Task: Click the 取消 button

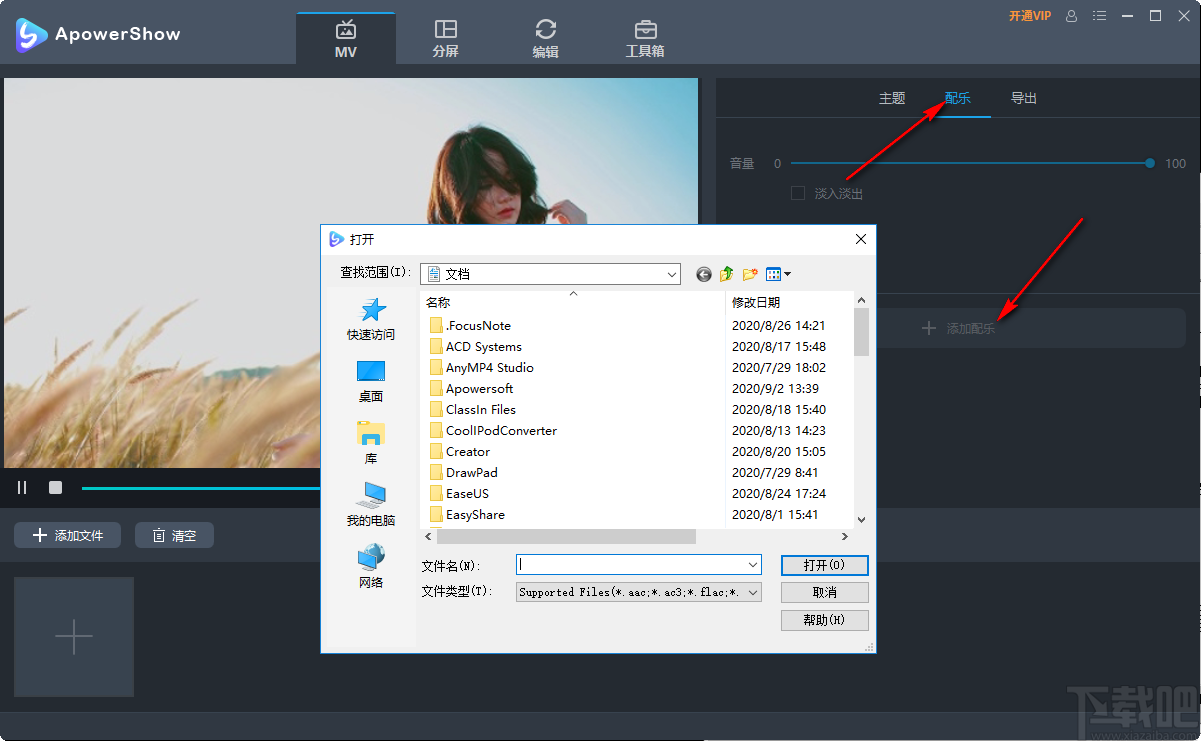Action: [x=825, y=592]
